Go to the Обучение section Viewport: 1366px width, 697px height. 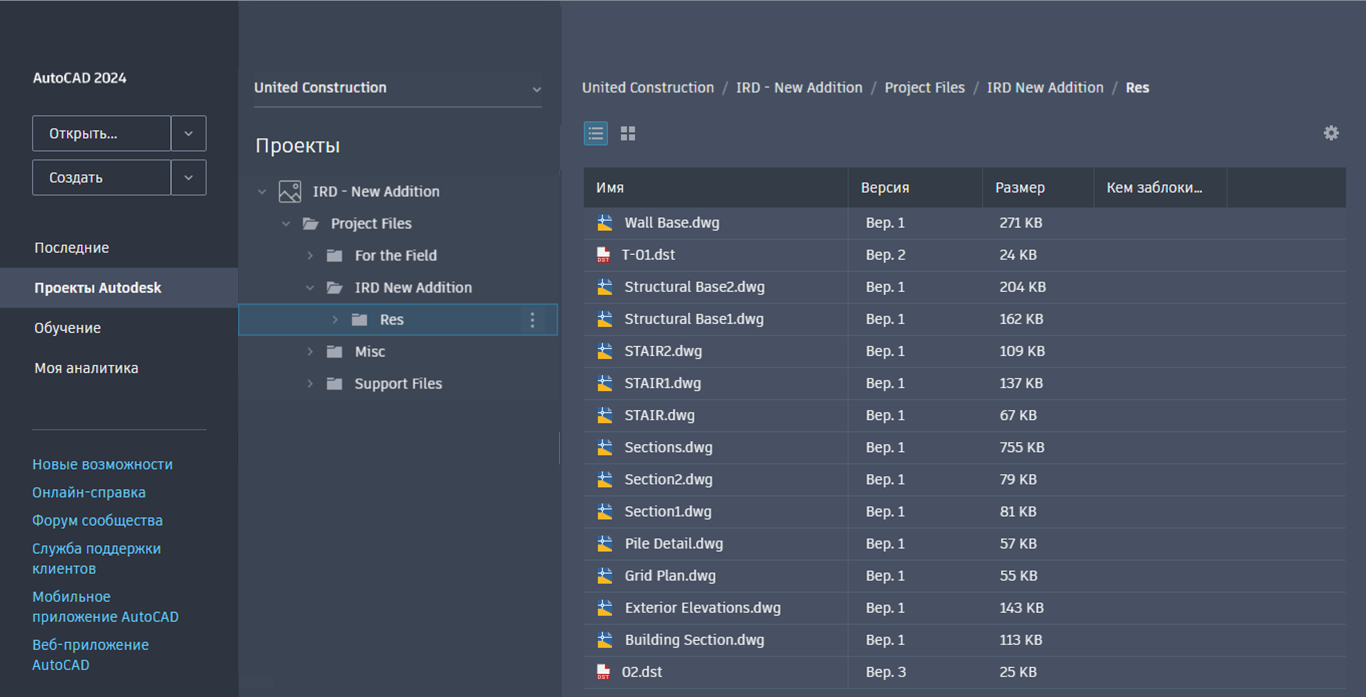point(68,328)
